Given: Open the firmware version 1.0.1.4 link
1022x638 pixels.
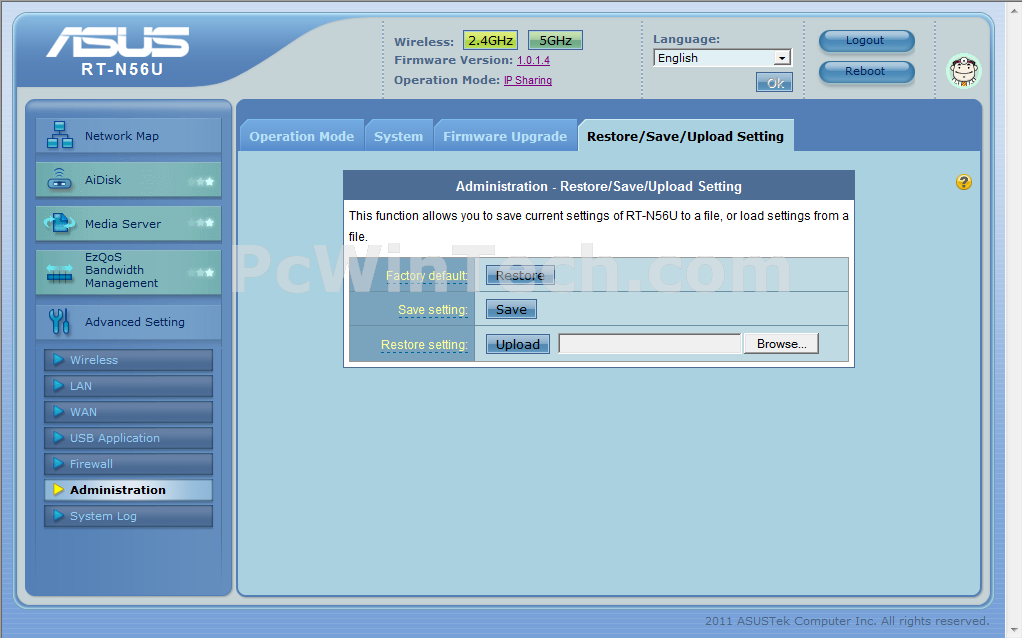Looking at the screenshot, I should [533, 60].
